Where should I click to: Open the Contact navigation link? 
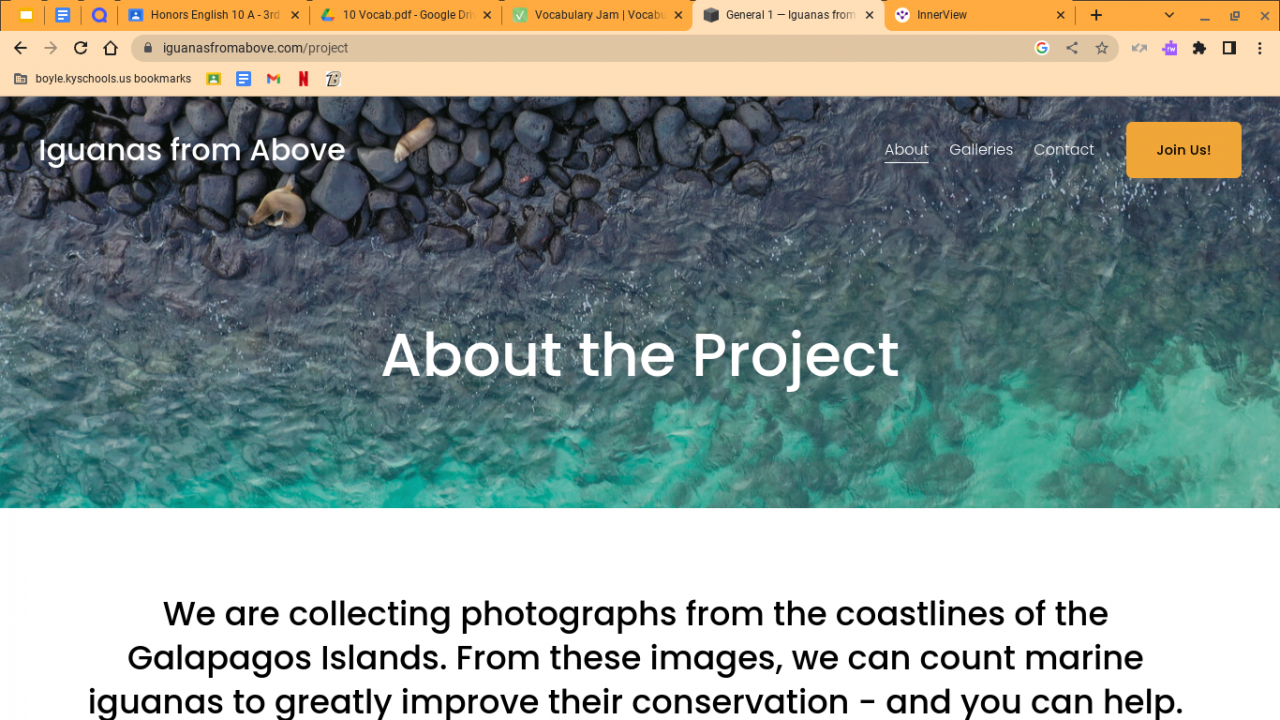[x=1064, y=150]
